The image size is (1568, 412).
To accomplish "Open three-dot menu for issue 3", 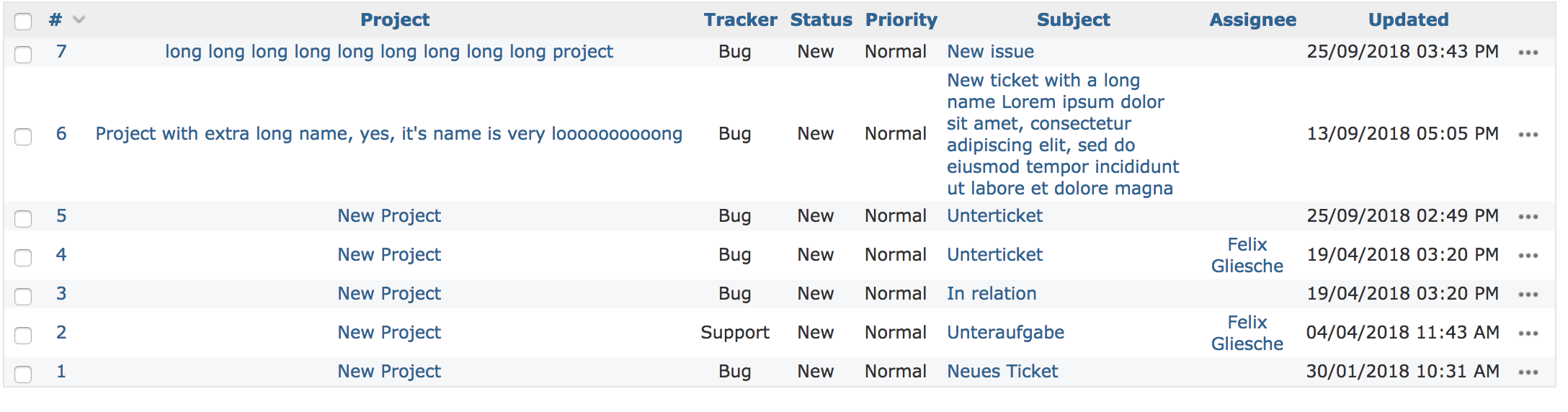I will [x=1528, y=295].
